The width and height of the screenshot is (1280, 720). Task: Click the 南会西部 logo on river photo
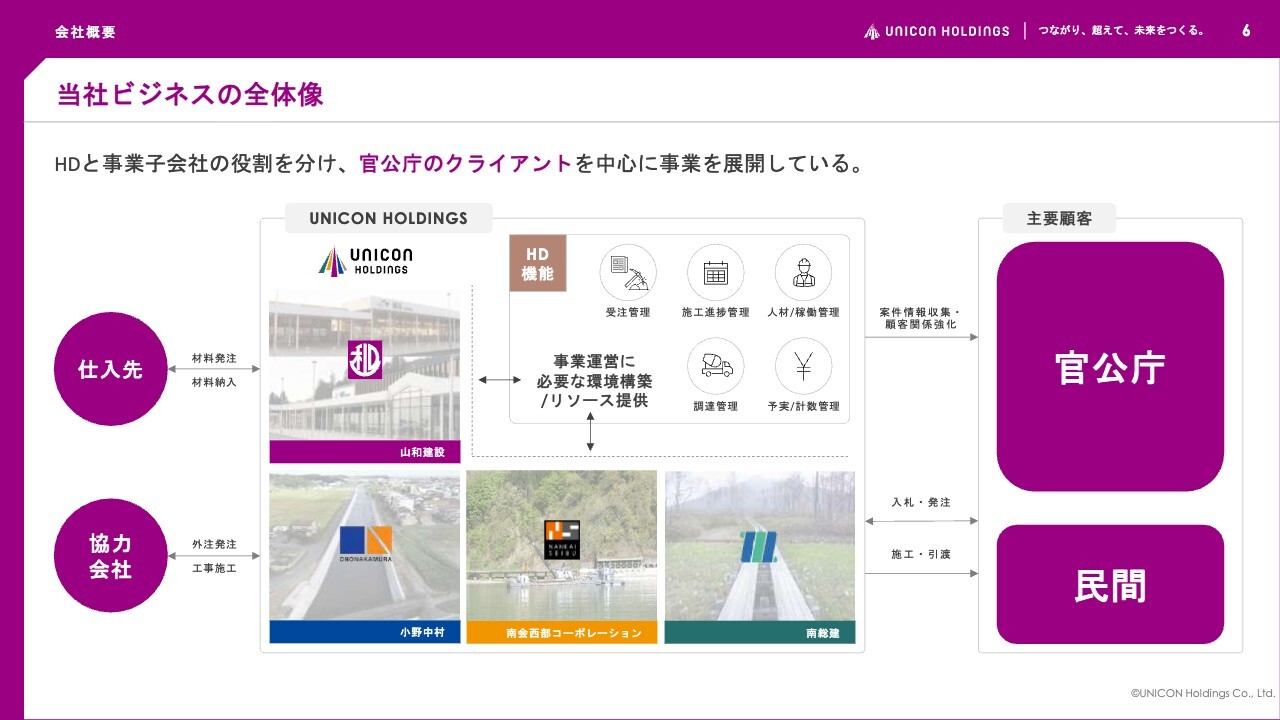coord(561,540)
